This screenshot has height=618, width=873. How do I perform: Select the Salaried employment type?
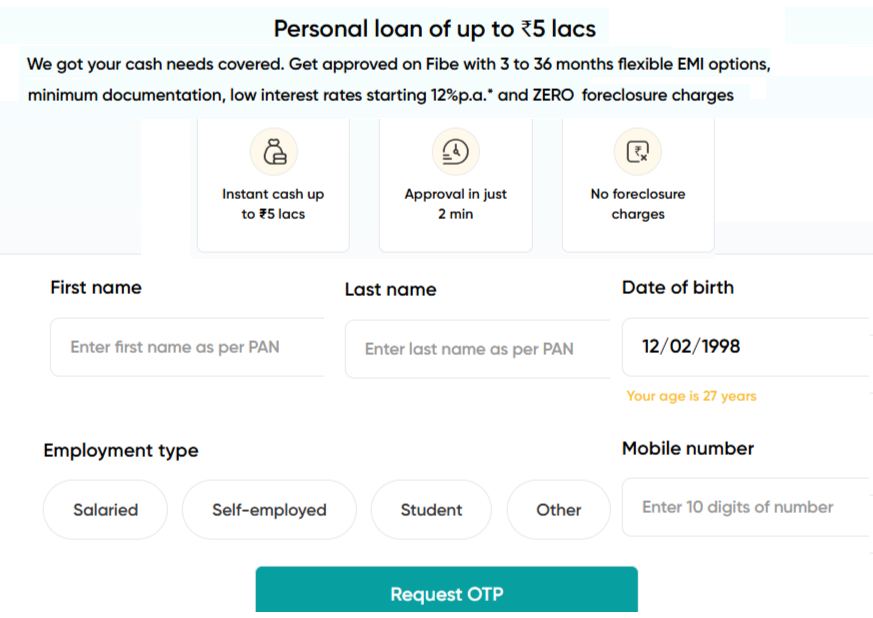[x=105, y=510]
